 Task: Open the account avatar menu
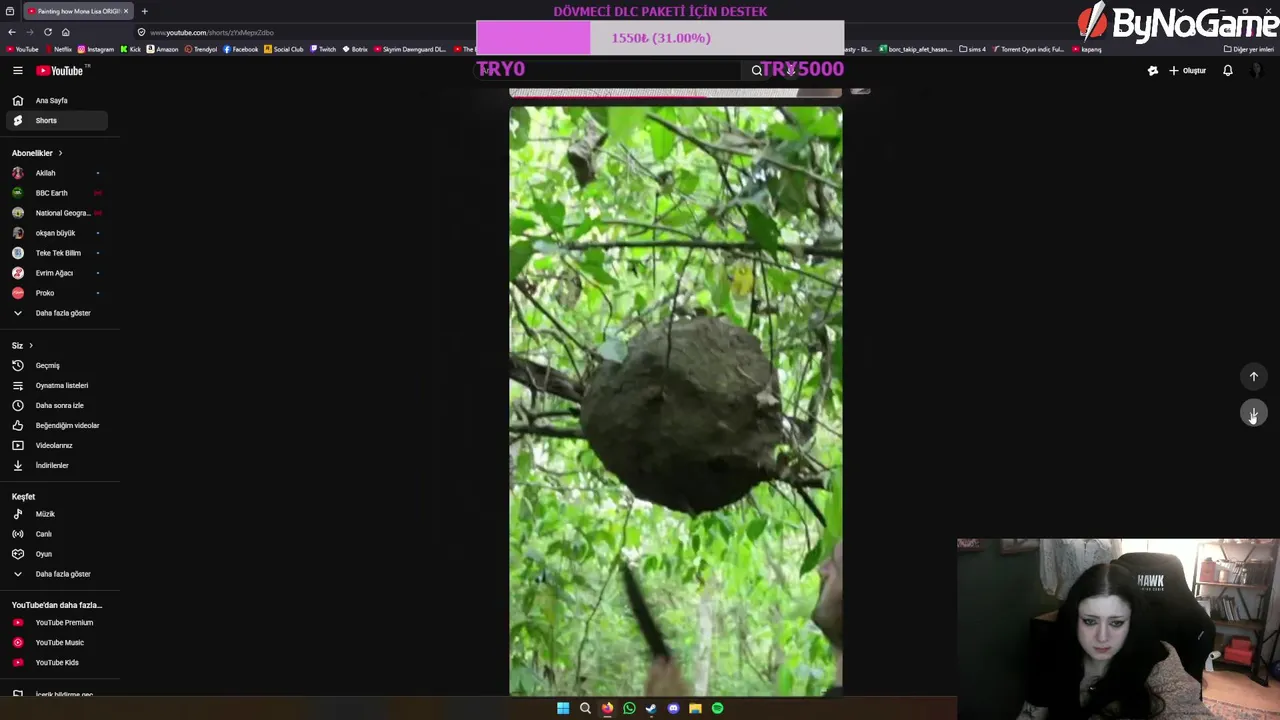[1256, 70]
